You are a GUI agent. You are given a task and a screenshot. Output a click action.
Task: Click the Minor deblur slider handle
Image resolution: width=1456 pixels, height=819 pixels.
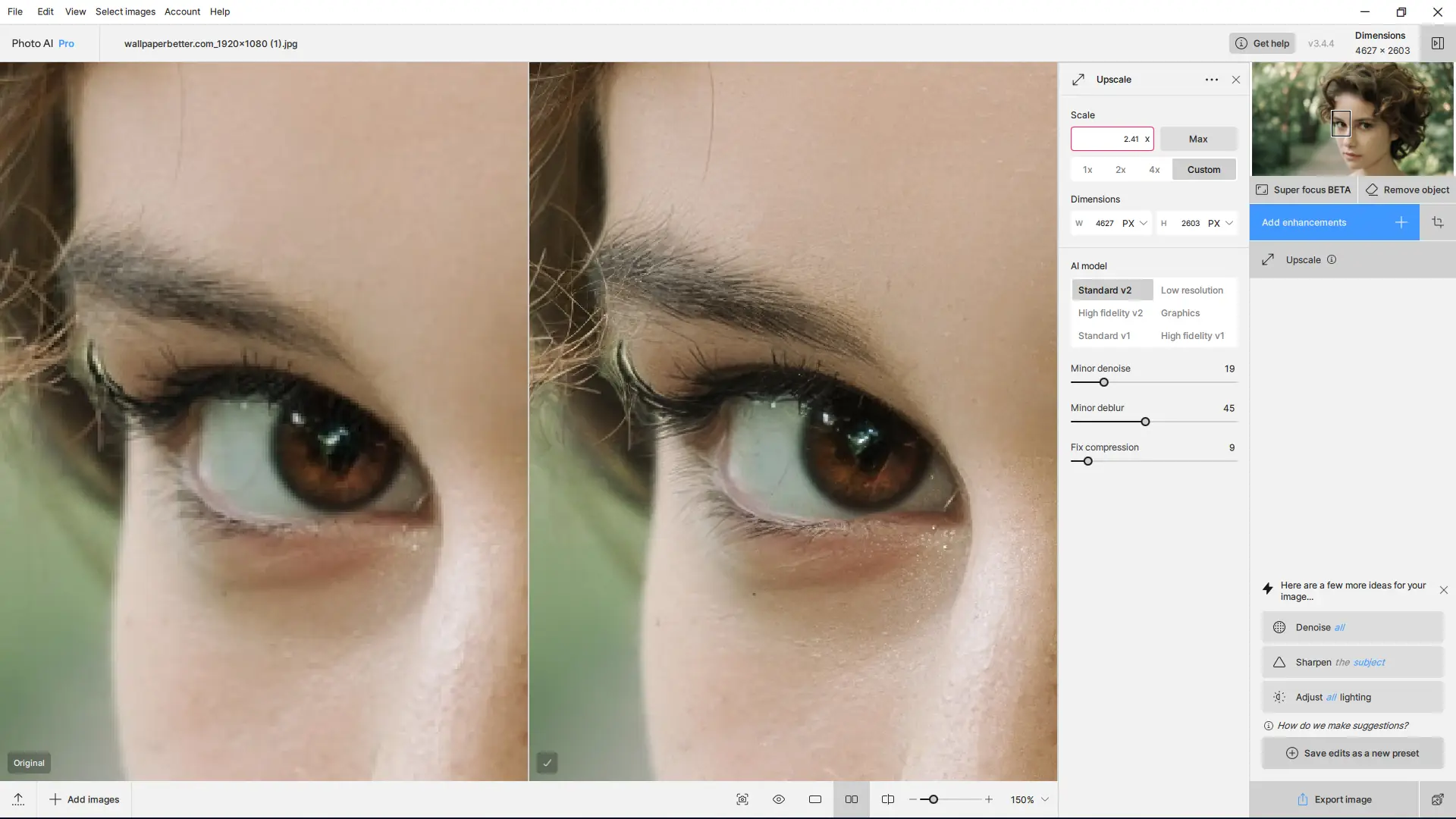1145,422
